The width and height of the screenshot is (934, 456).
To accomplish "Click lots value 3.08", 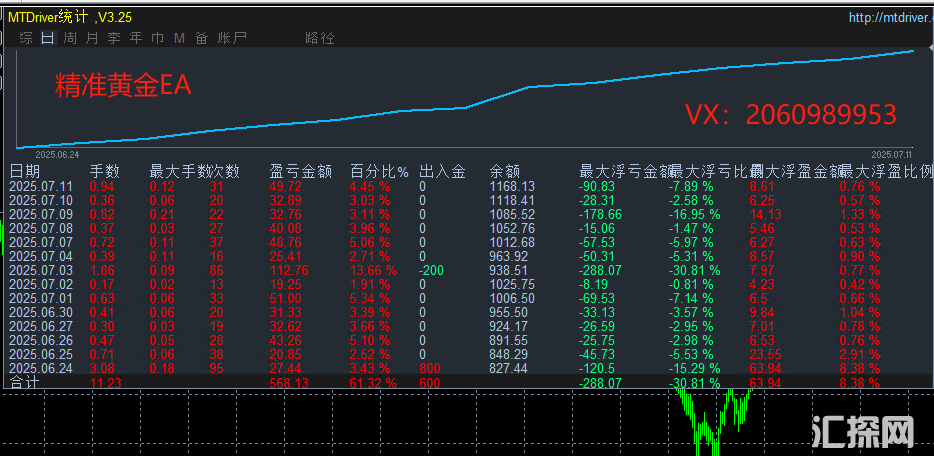I will (101, 369).
